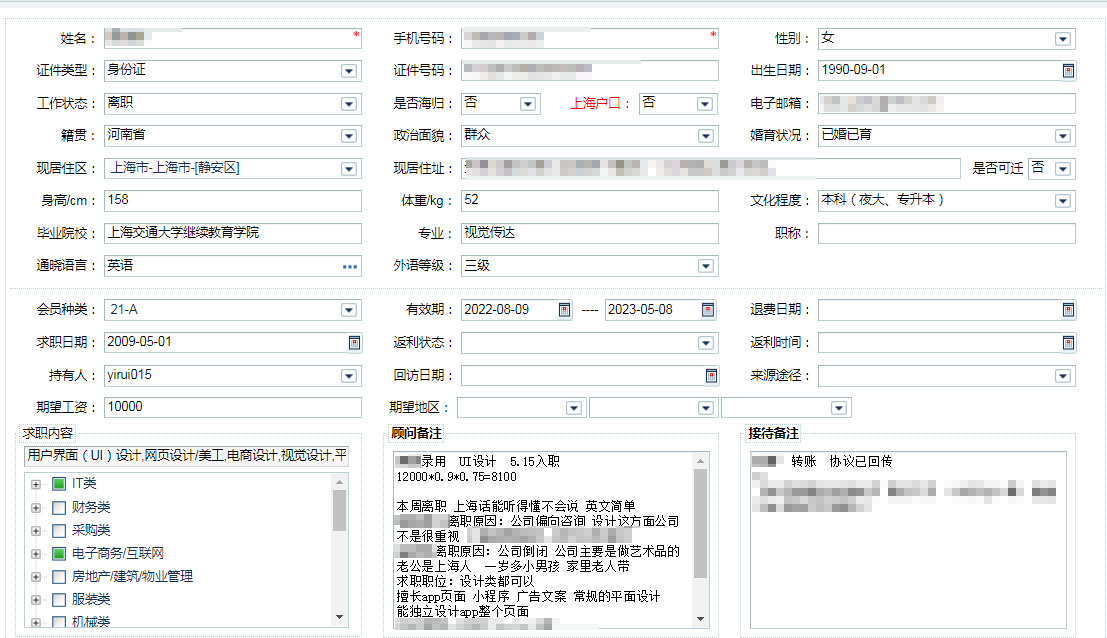The image size is (1107, 638).
Task: Click the 身高/cm input field
Action: pyautogui.click(x=233, y=200)
